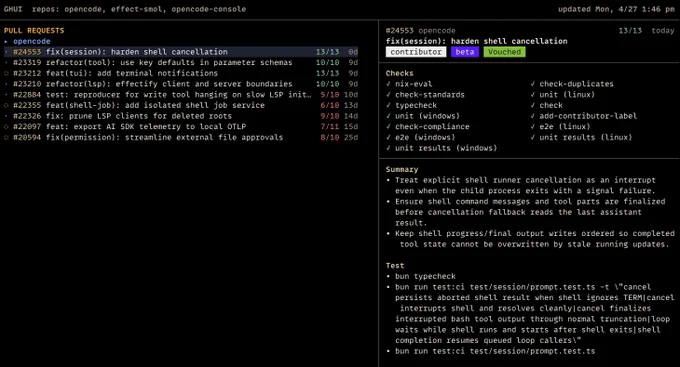Click the PULL REQUESTS section header

34,30
